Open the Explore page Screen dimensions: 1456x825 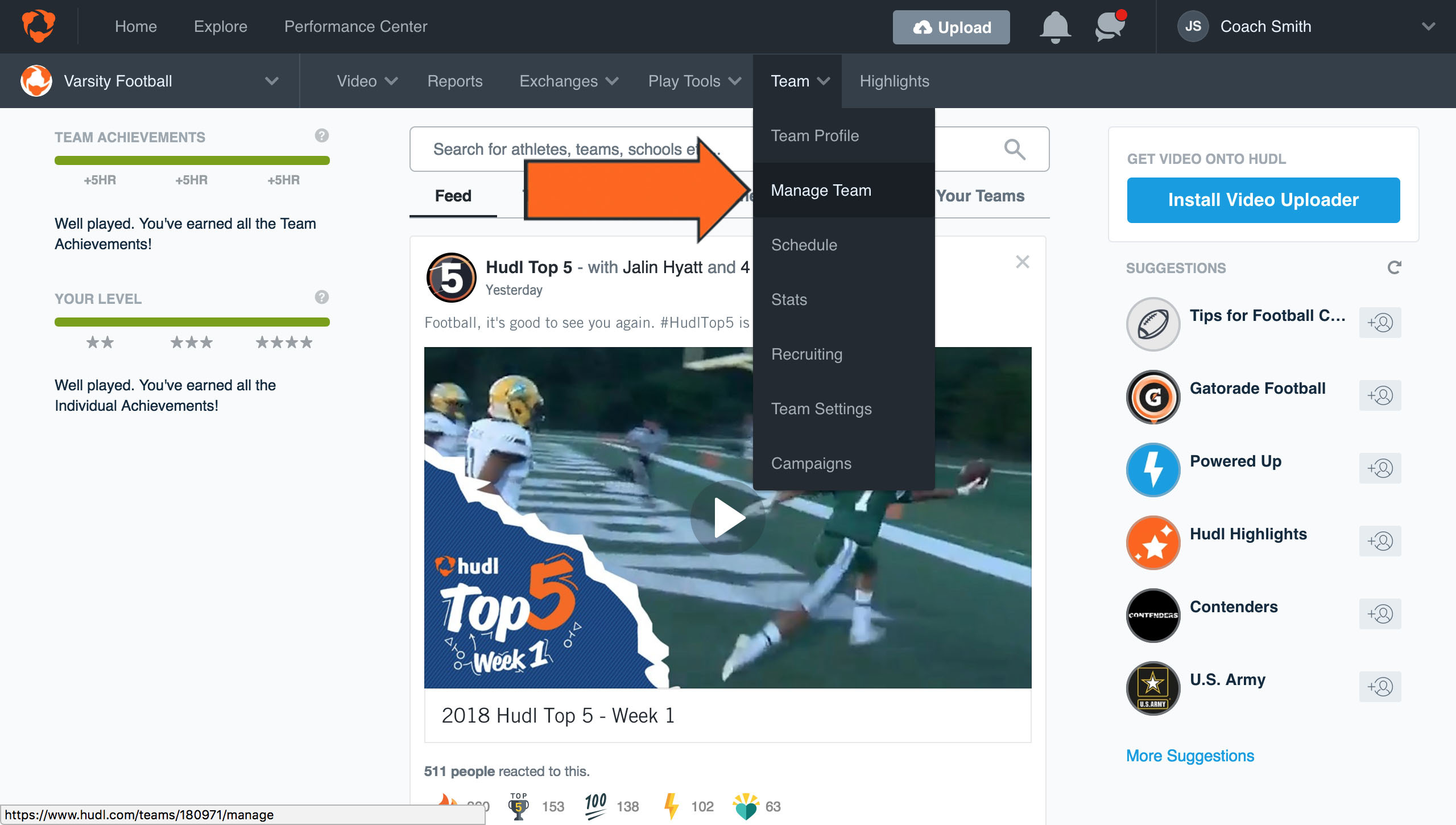point(221,26)
